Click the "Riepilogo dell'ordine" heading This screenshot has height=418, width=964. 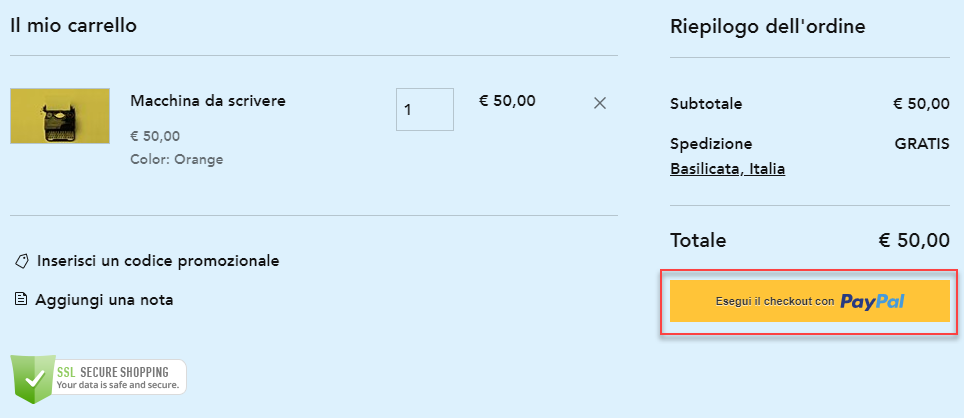(767, 26)
